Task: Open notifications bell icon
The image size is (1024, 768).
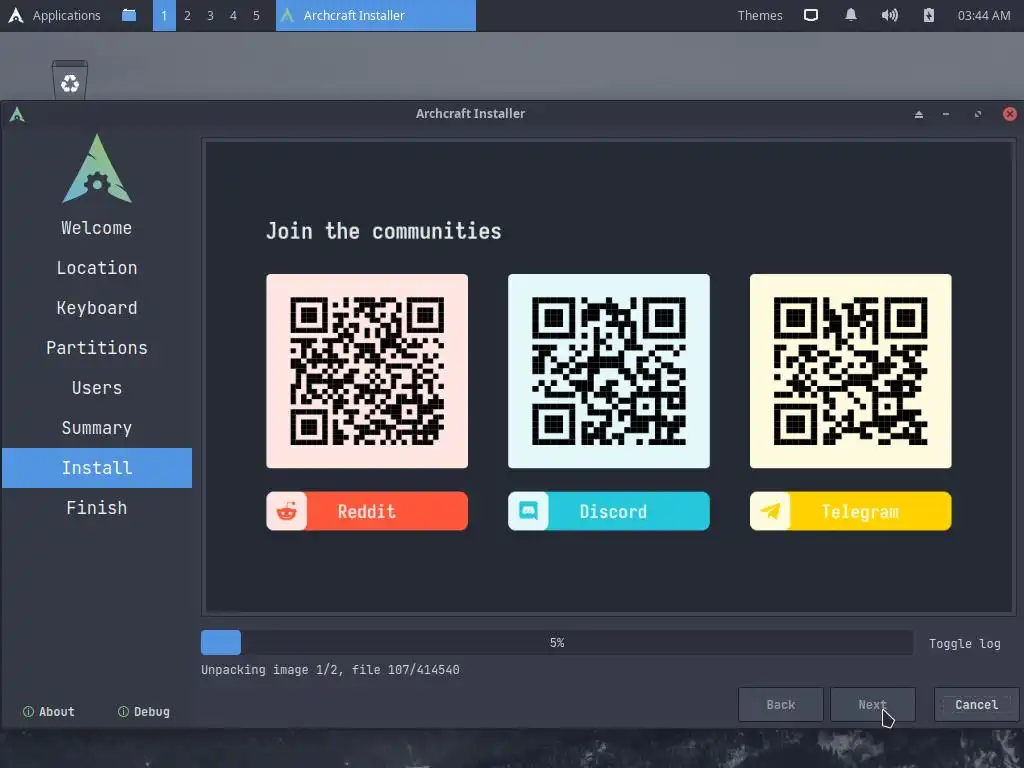Action: pos(850,15)
